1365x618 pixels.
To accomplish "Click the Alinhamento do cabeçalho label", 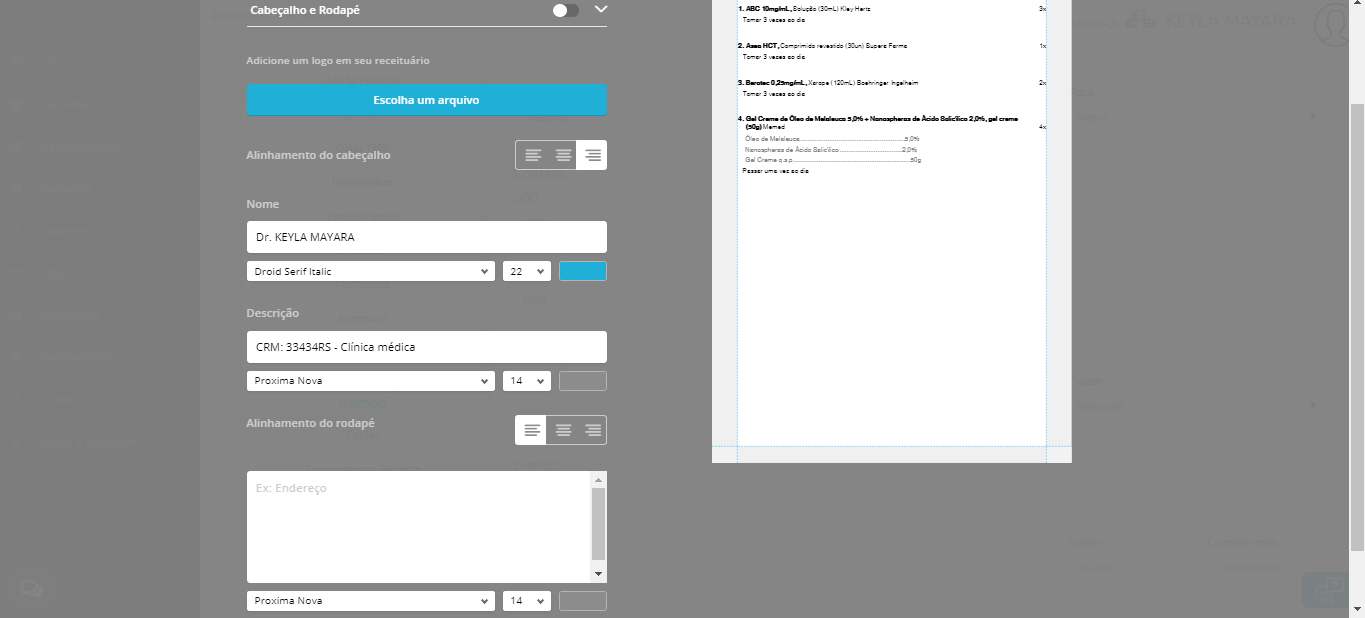I will pyautogui.click(x=318, y=155).
